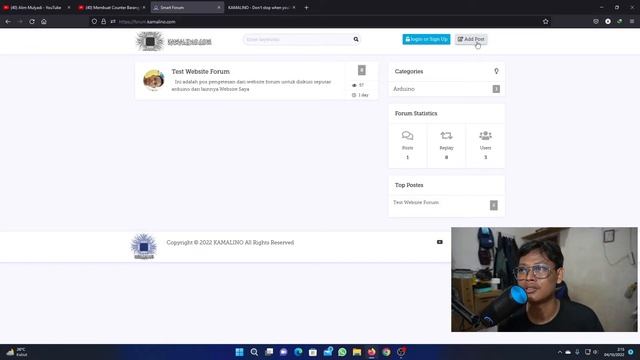Image resolution: width=640 pixels, height=360 pixels.
Task: Open the Test Website Forum post title
Action: 200,71
